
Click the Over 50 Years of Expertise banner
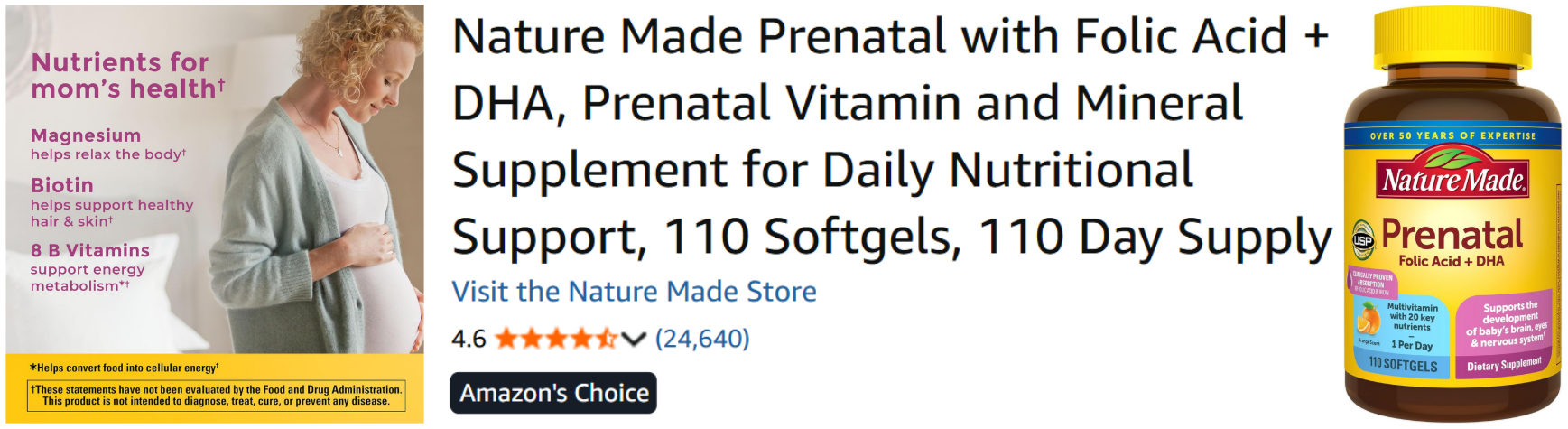point(1452,136)
